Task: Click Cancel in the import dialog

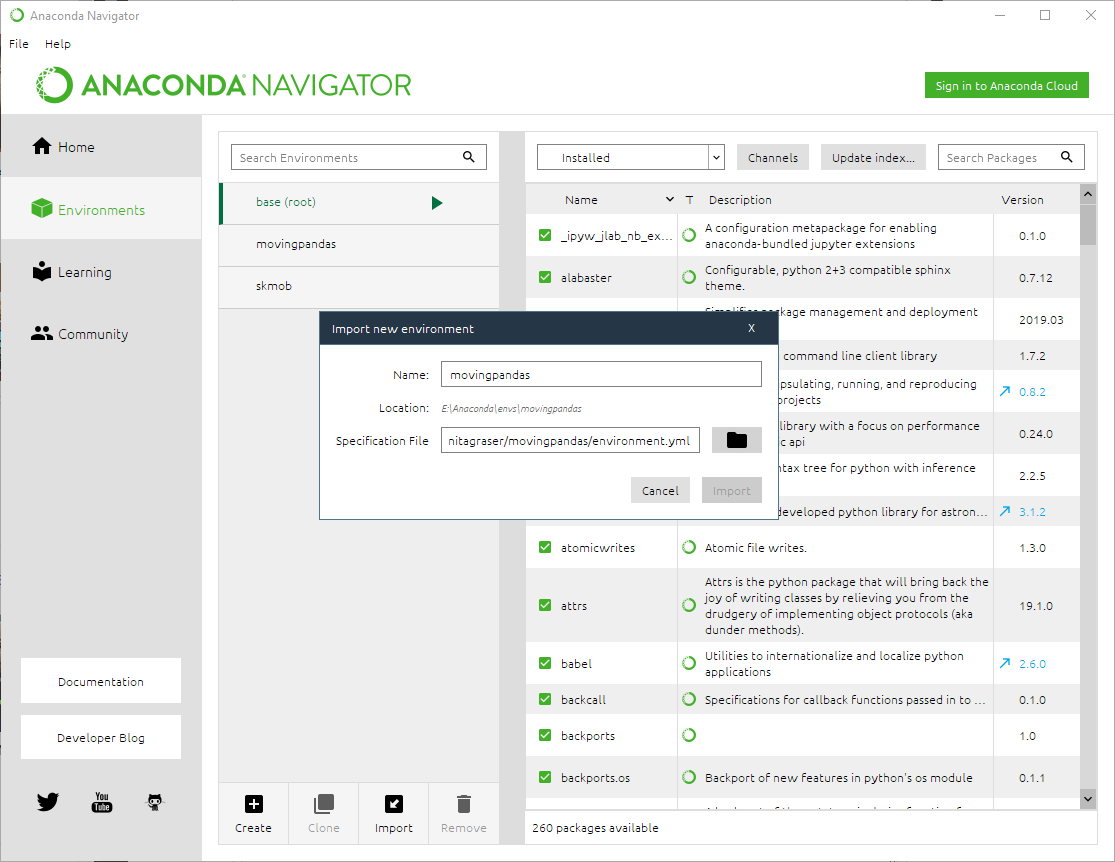Action: click(660, 490)
